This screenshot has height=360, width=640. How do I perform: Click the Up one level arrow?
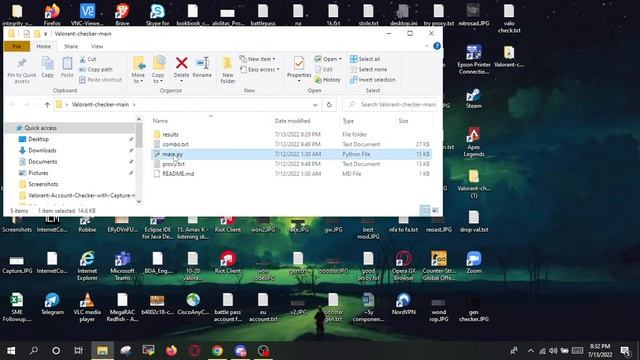[47, 105]
